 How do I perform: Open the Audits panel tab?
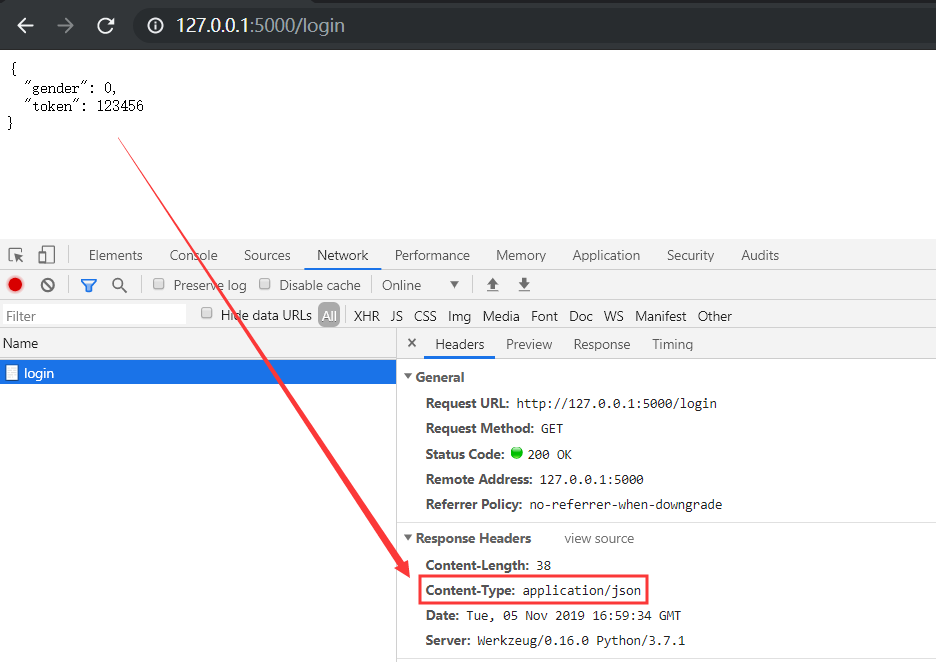coord(760,255)
